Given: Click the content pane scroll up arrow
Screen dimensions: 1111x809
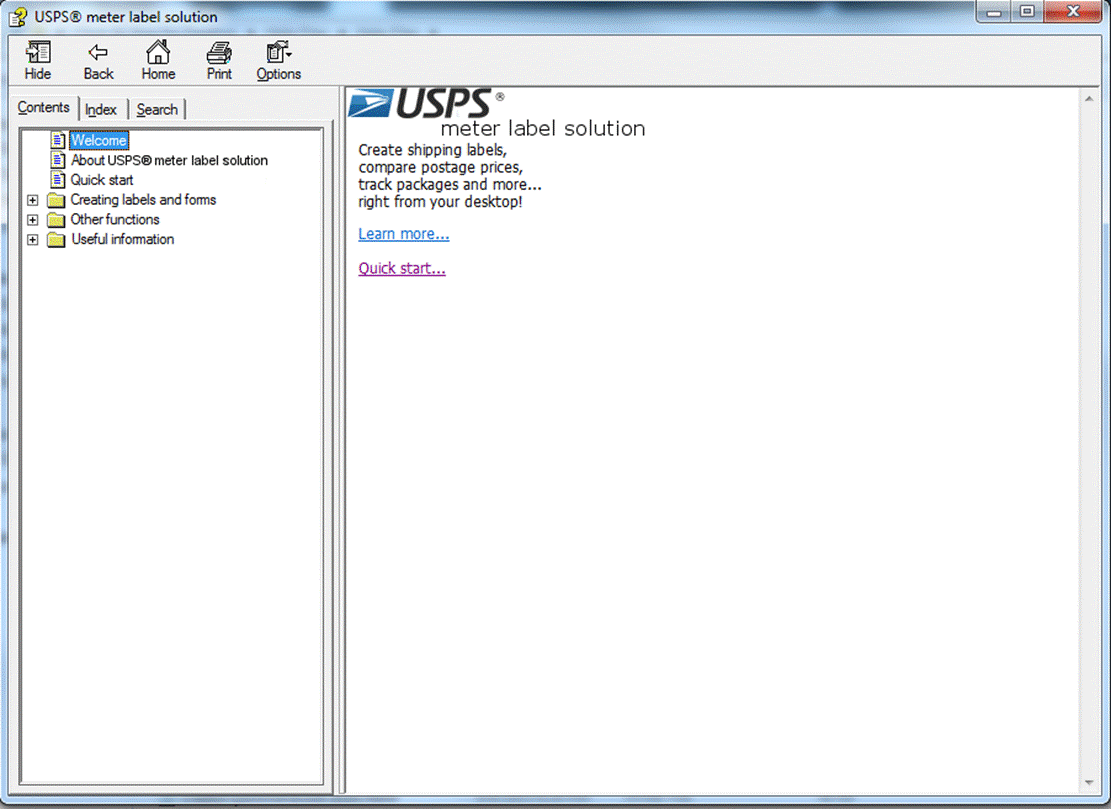Looking at the screenshot, I should [x=1089, y=99].
